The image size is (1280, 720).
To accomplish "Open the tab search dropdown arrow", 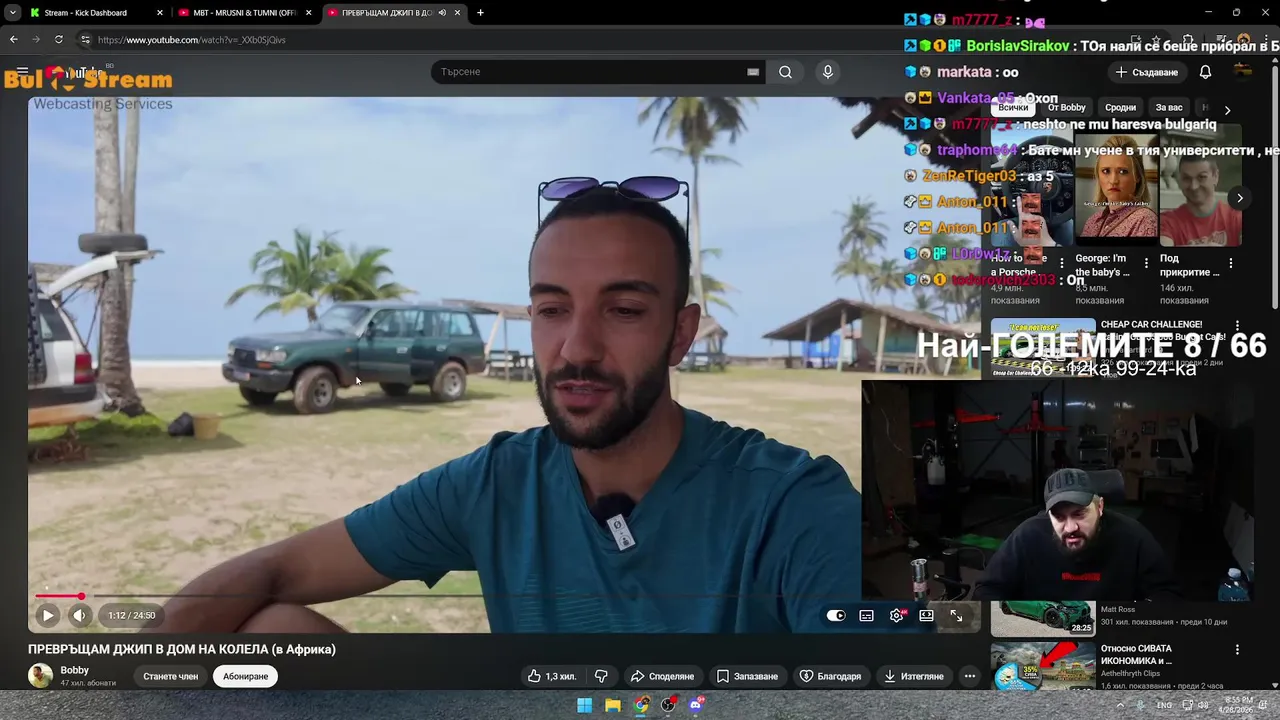I will tap(12, 13).
